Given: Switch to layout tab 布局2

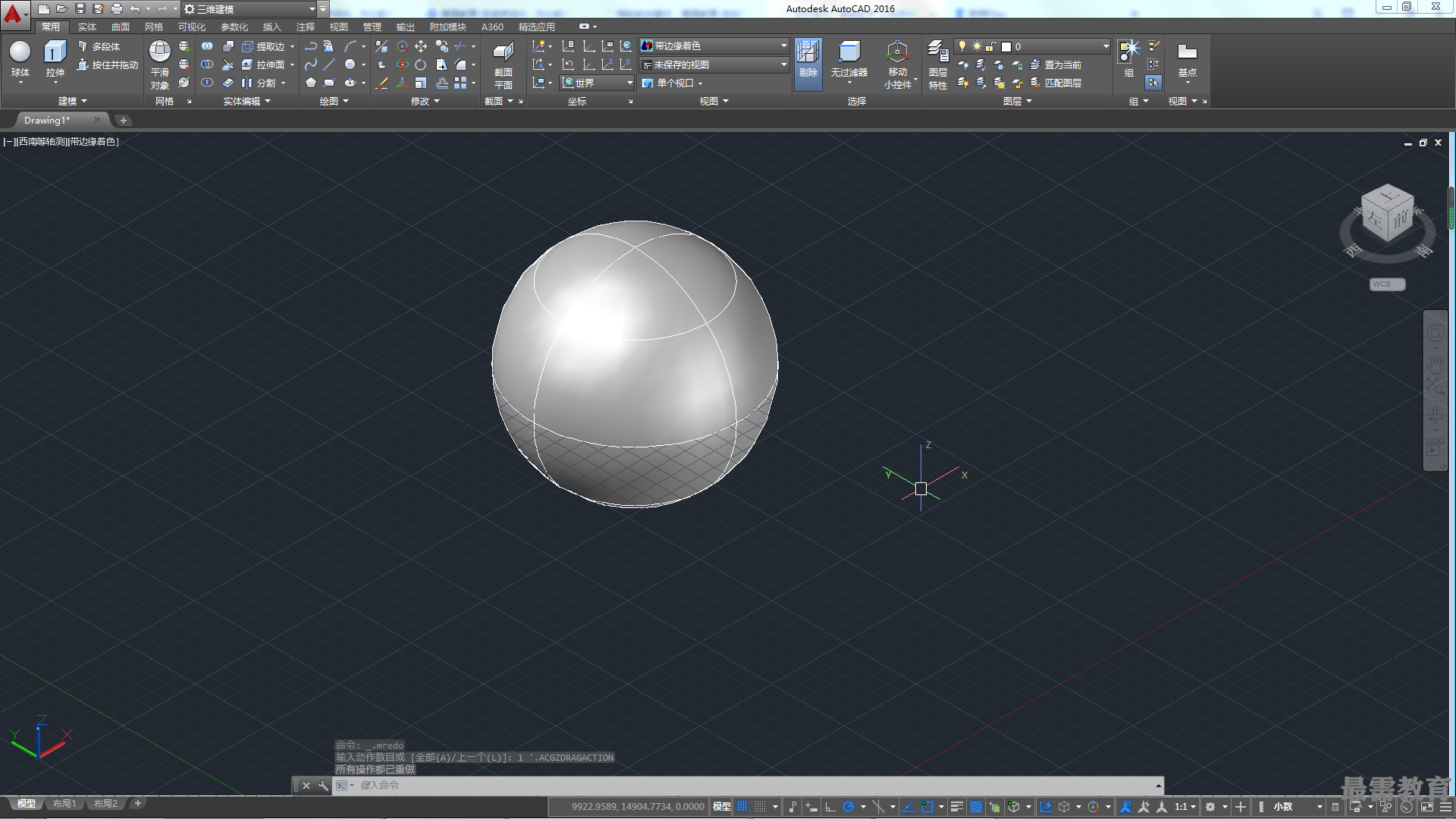Looking at the screenshot, I should [x=105, y=804].
